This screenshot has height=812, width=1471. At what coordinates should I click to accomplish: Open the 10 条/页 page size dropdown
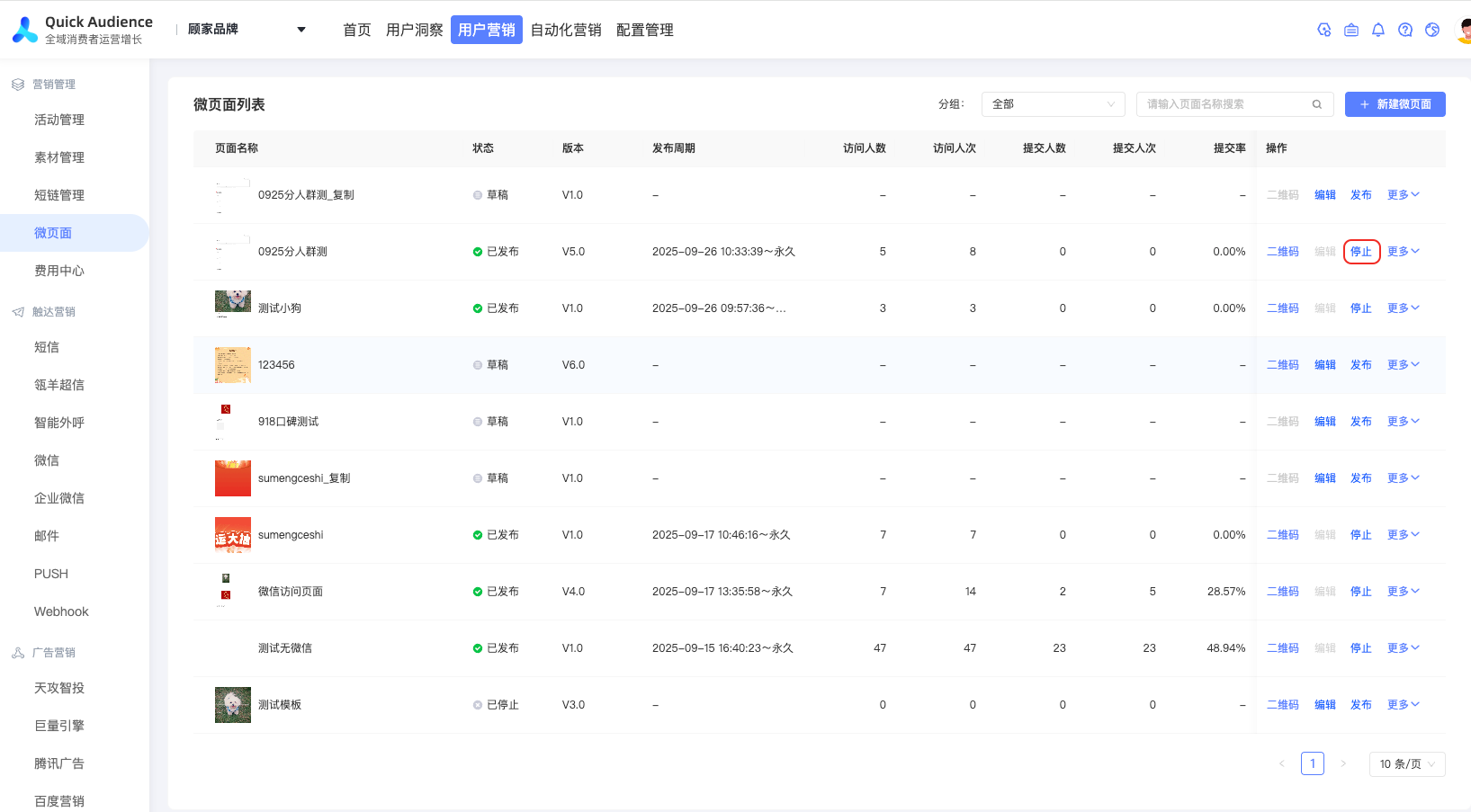click(x=1406, y=763)
